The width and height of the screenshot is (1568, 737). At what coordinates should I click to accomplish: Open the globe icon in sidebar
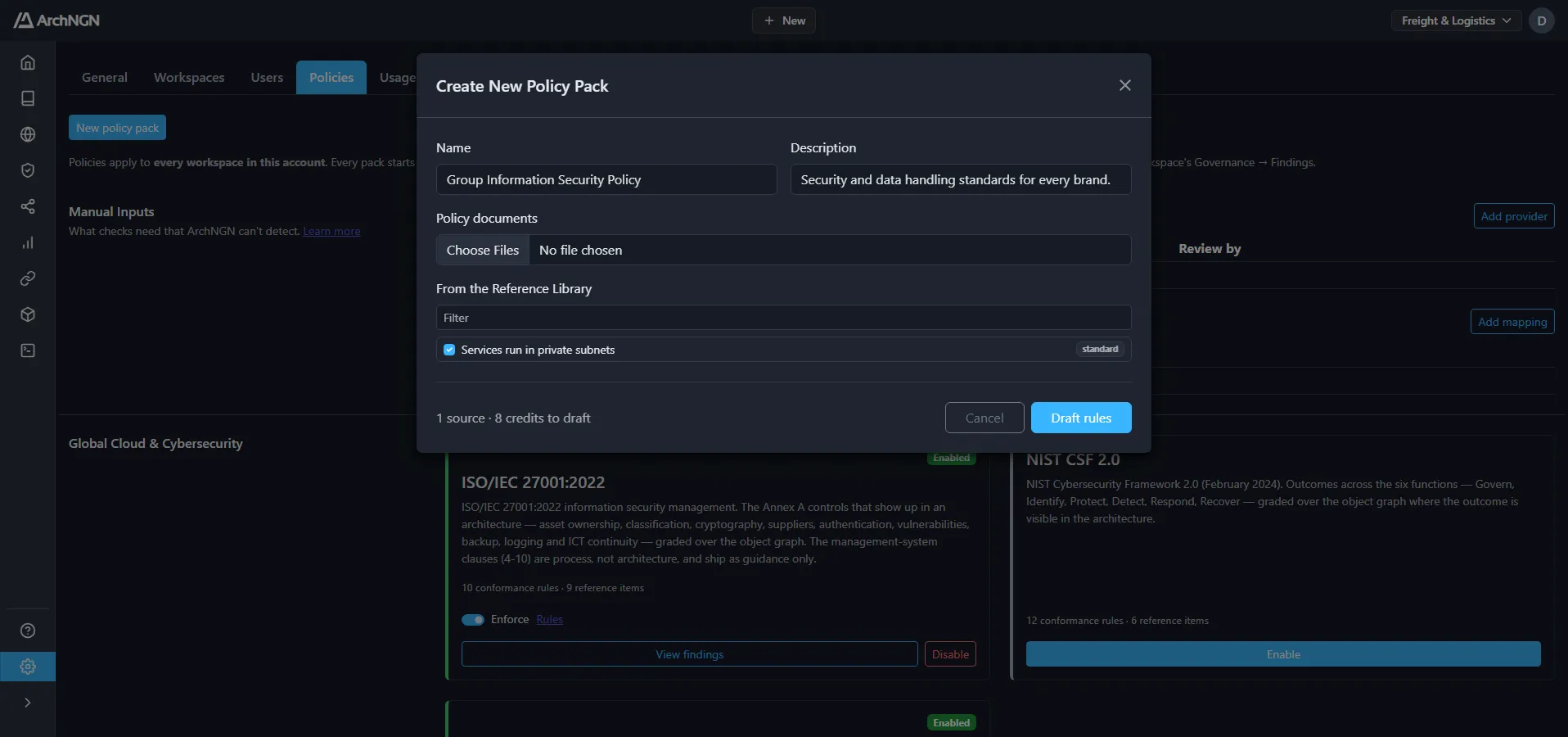pyautogui.click(x=28, y=134)
